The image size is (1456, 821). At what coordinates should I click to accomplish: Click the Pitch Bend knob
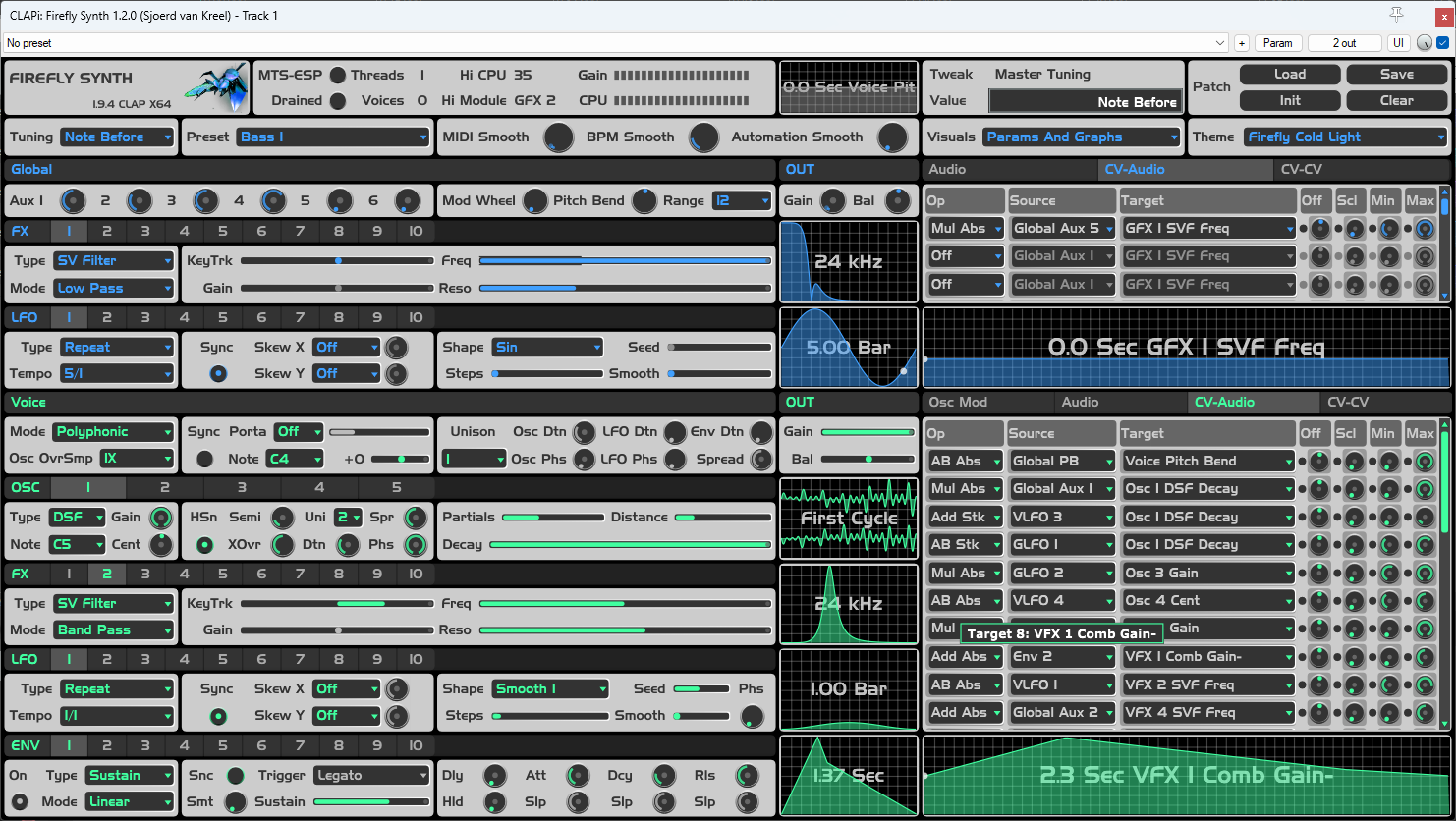tap(644, 201)
